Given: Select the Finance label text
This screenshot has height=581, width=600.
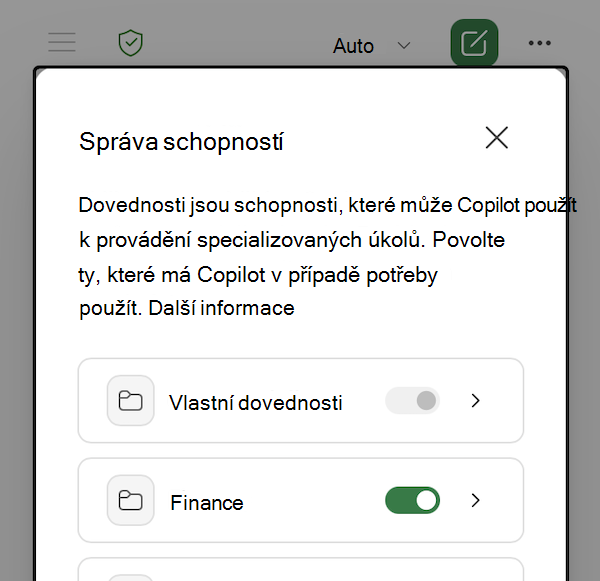Looking at the screenshot, I should pos(207,503).
